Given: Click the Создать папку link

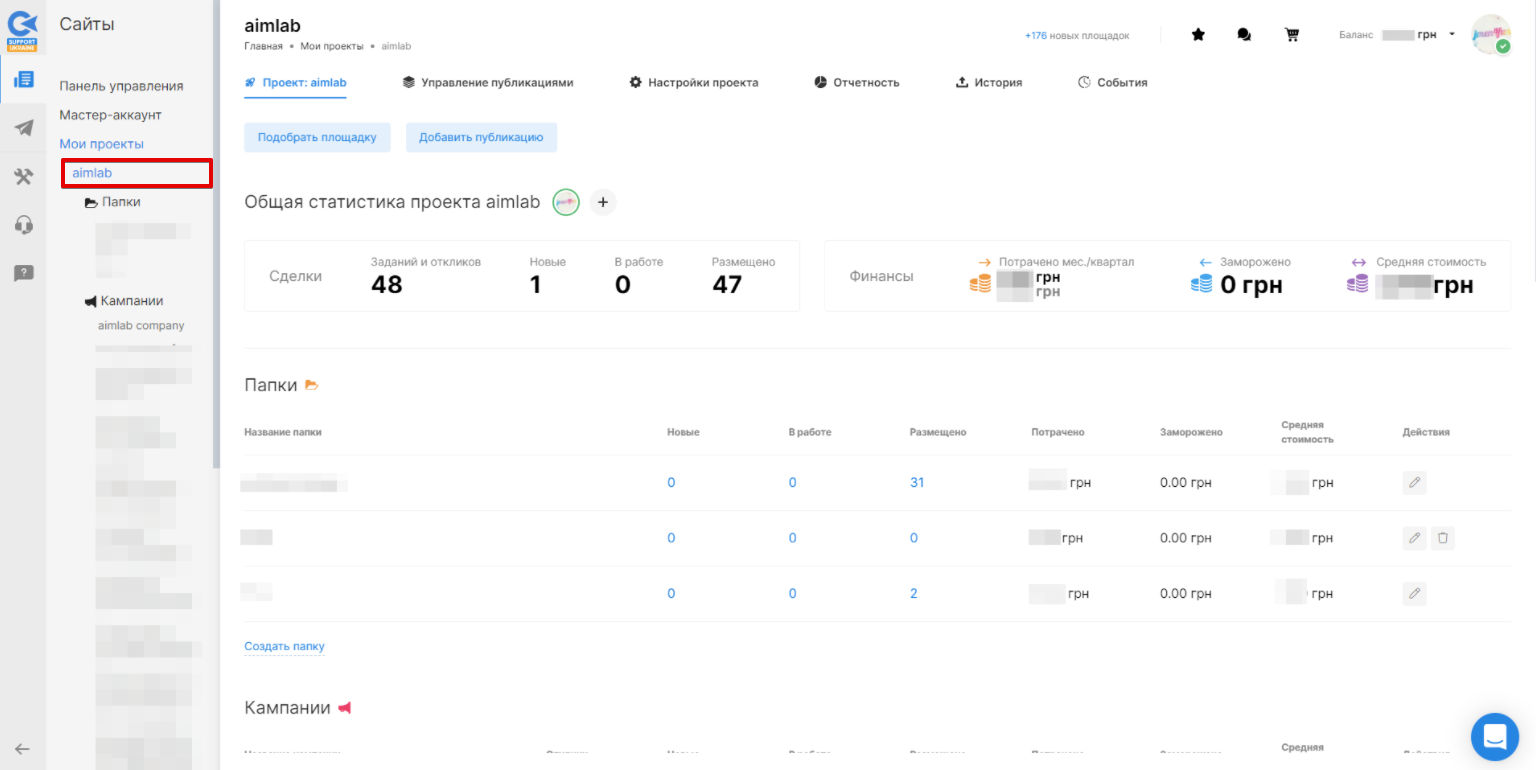Looking at the screenshot, I should pyautogui.click(x=284, y=647).
